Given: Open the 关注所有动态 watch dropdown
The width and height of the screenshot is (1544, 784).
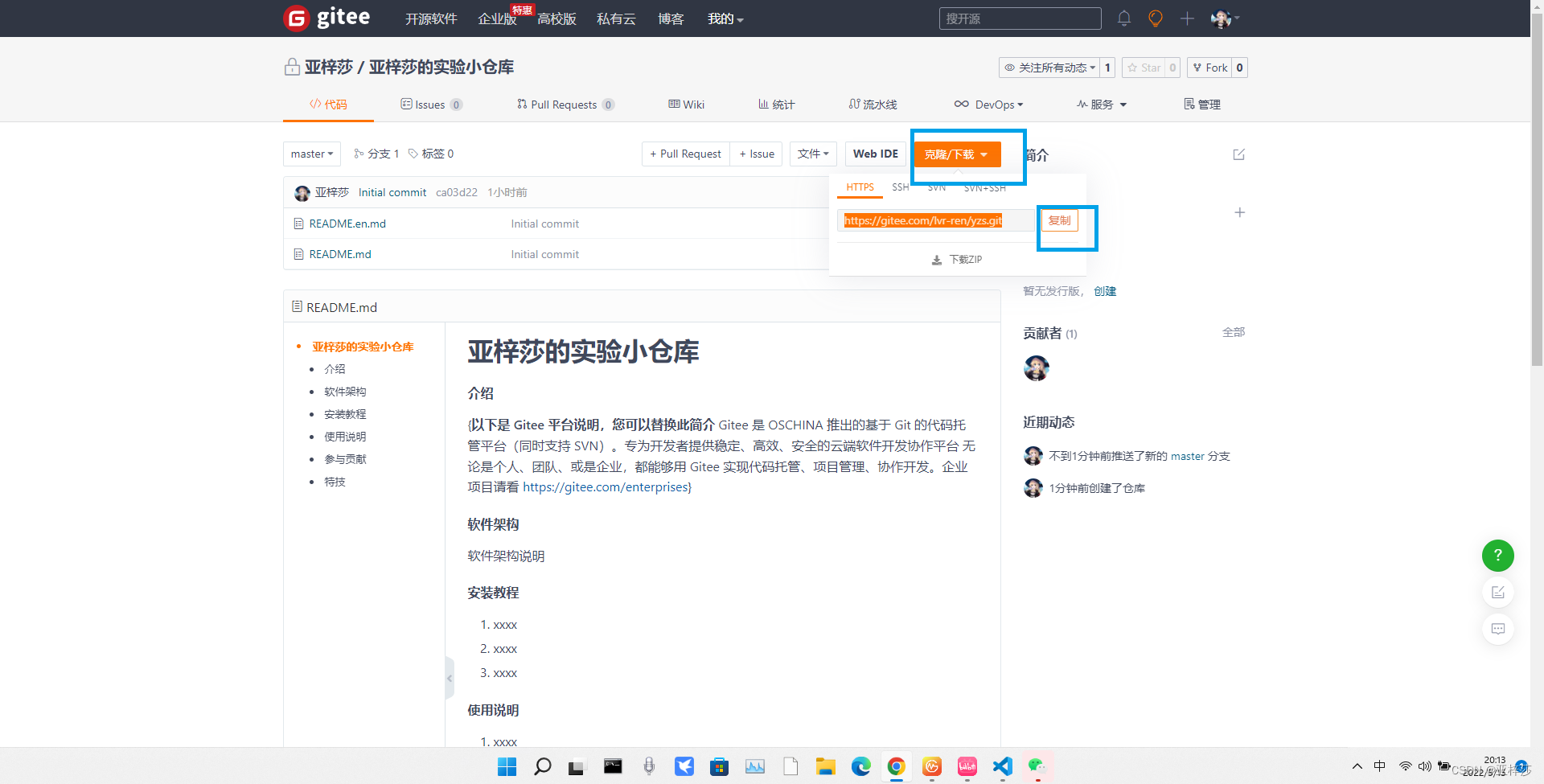Looking at the screenshot, I should tap(1049, 68).
